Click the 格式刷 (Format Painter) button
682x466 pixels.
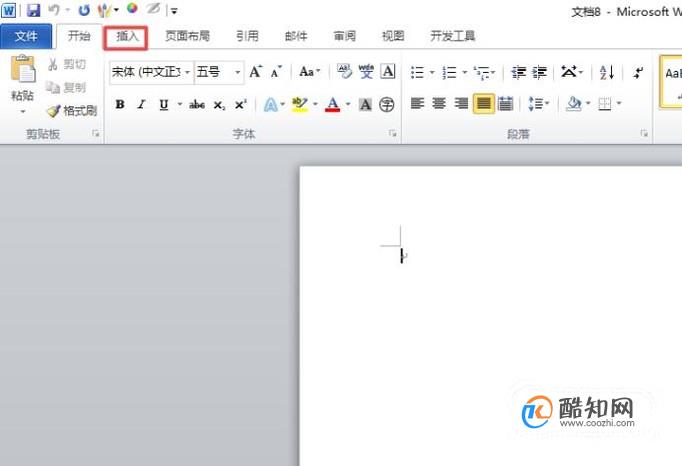tap(72, 111)
